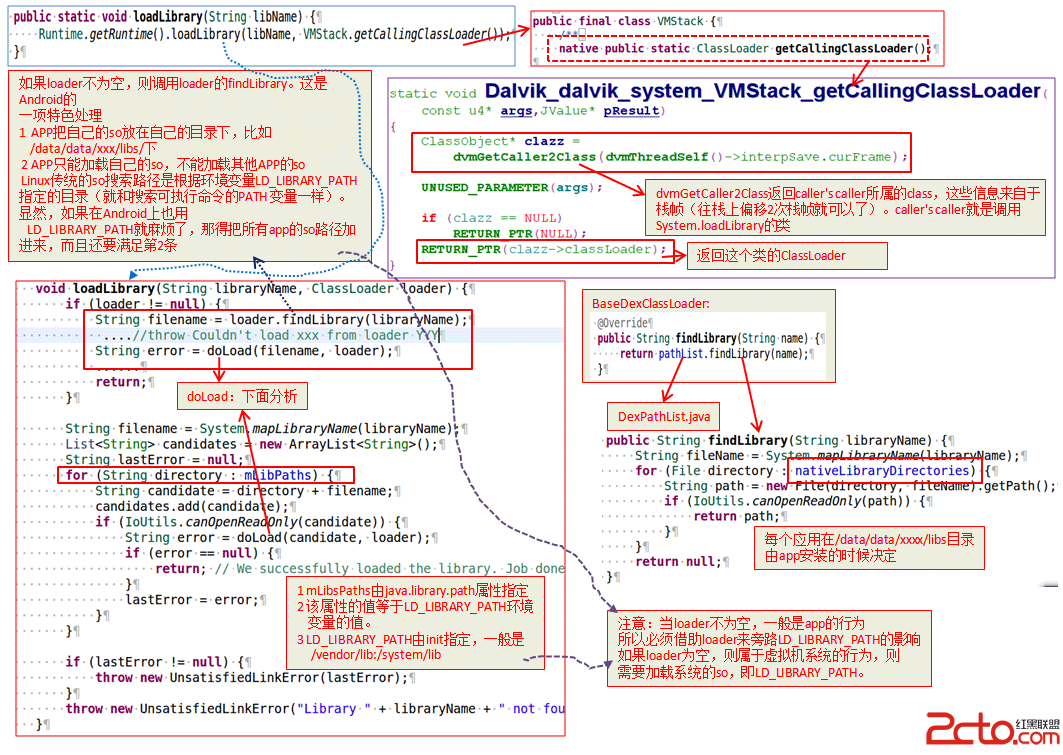
Task: Click the 'if (clazz == NULL)' line
Action: (492, 218)
